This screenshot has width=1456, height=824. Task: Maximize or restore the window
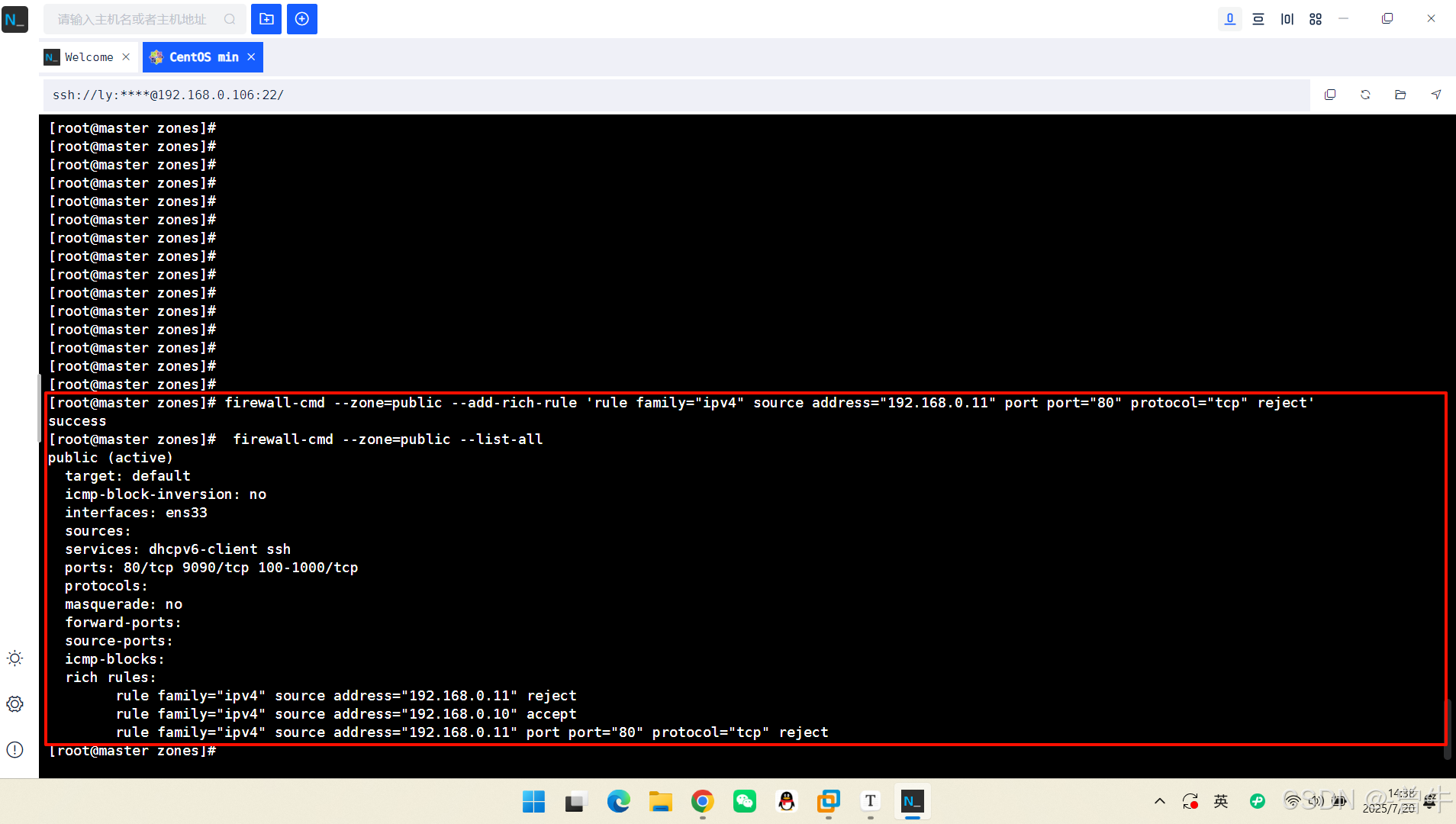[x=1387, y=19]
